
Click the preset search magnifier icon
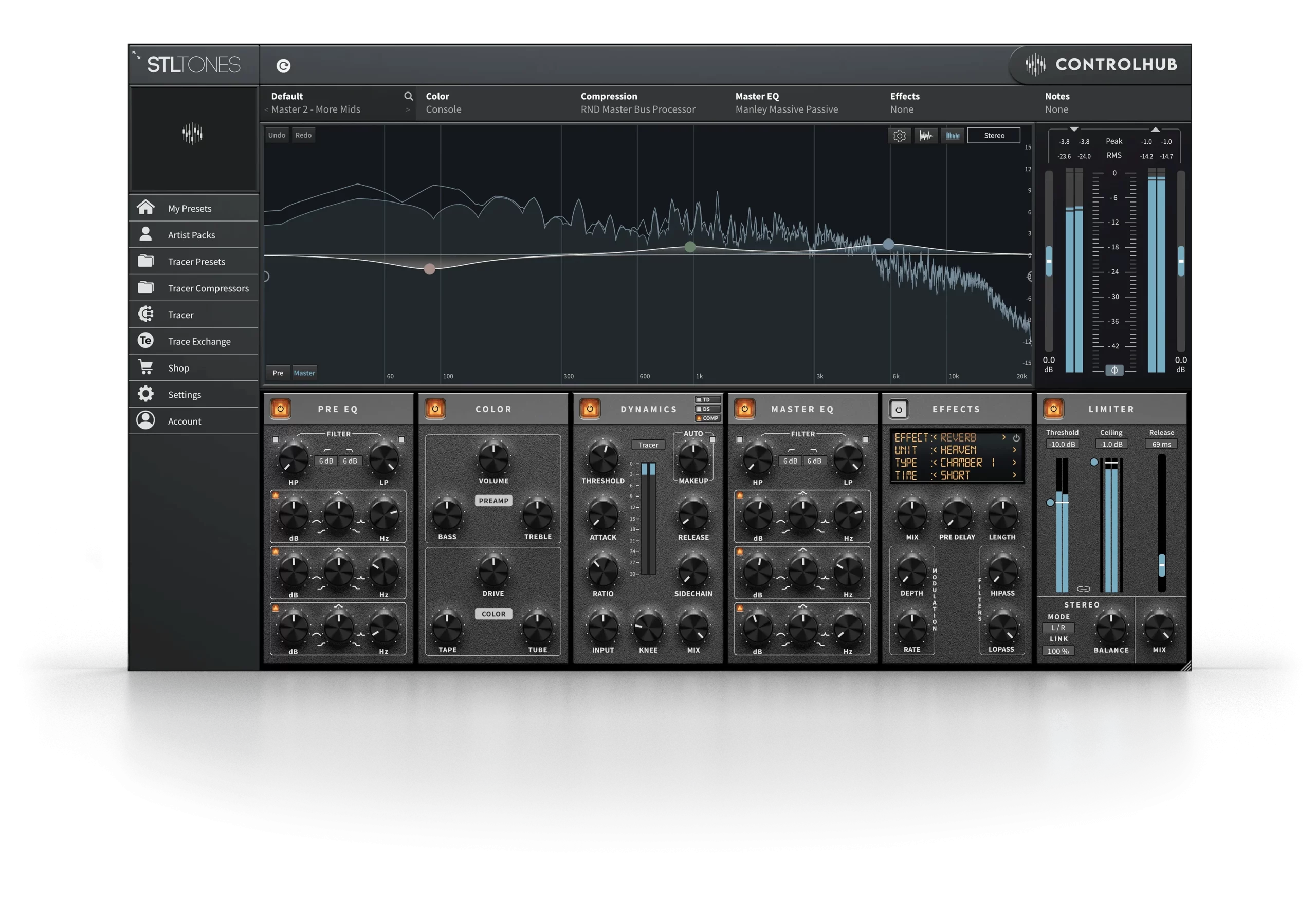coord(408,96)
